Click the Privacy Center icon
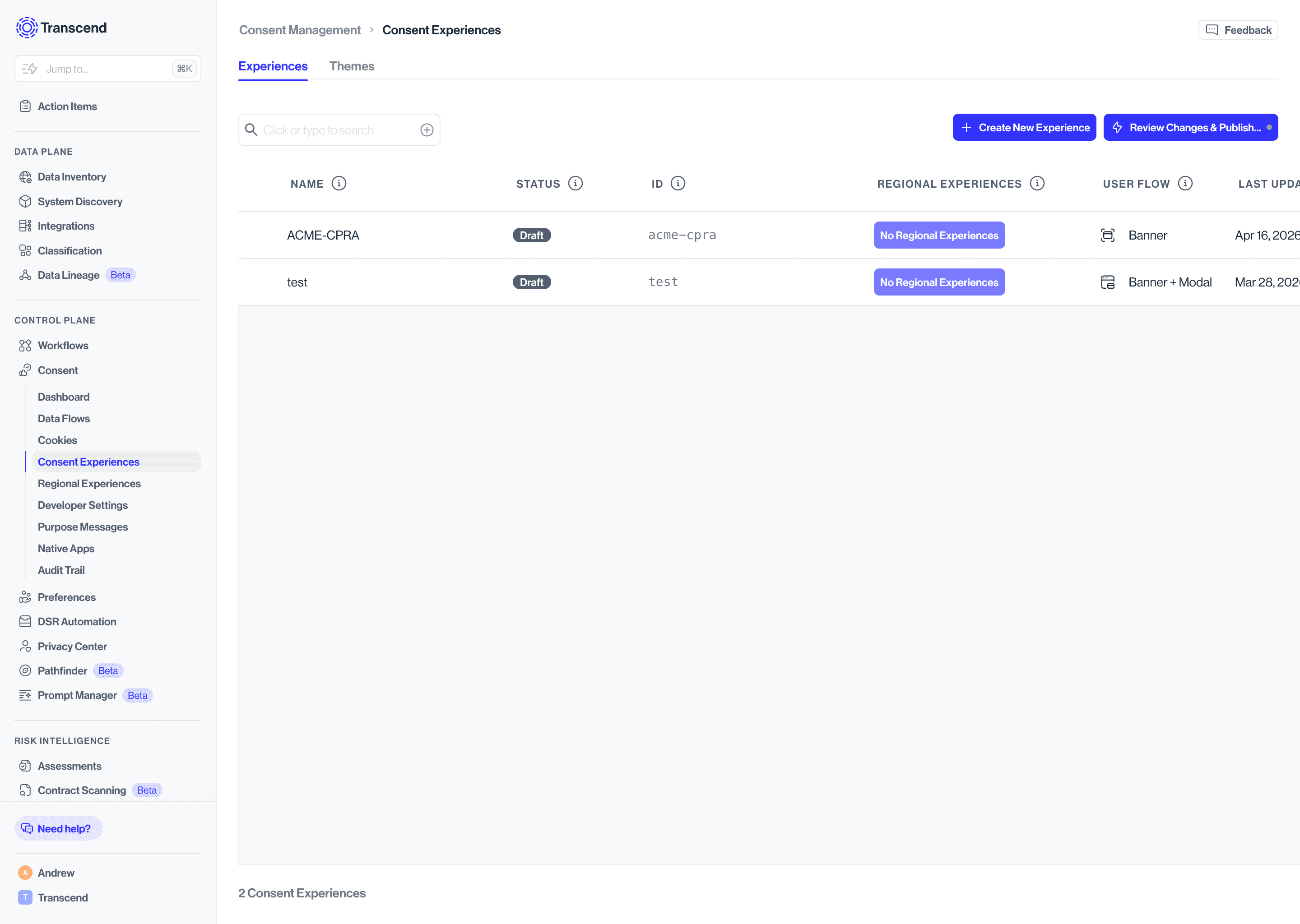The width and height of the screenshot is (1300, 924). [x=25, y=647]
